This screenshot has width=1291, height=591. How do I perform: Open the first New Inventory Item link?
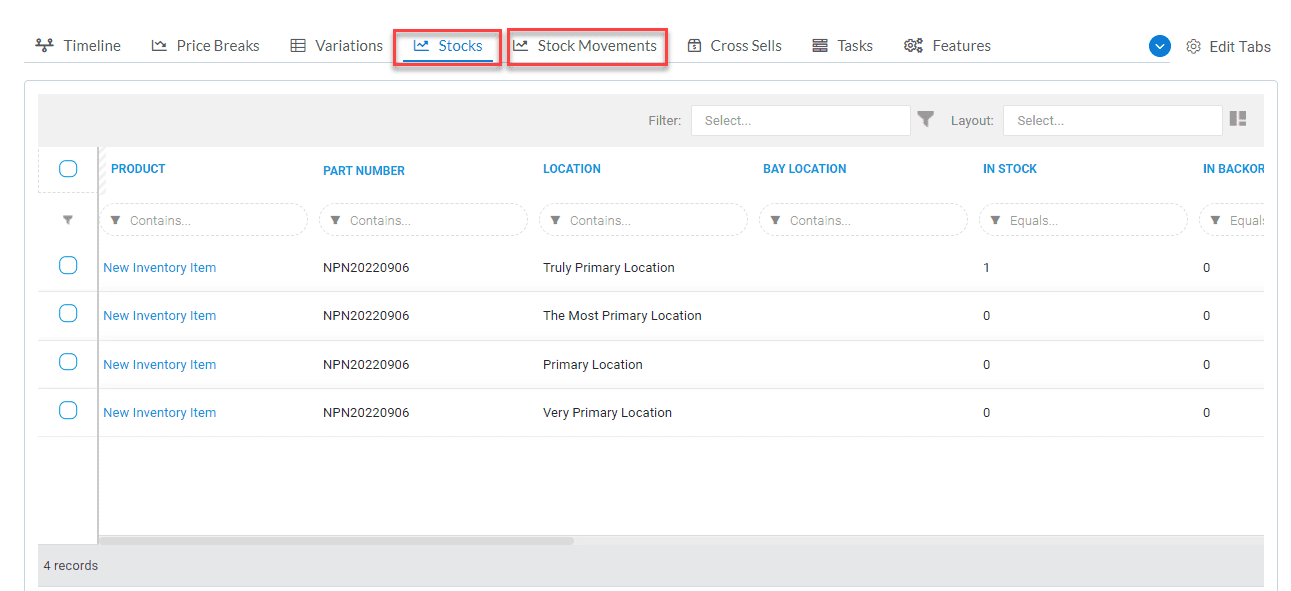tap(159, 267)
